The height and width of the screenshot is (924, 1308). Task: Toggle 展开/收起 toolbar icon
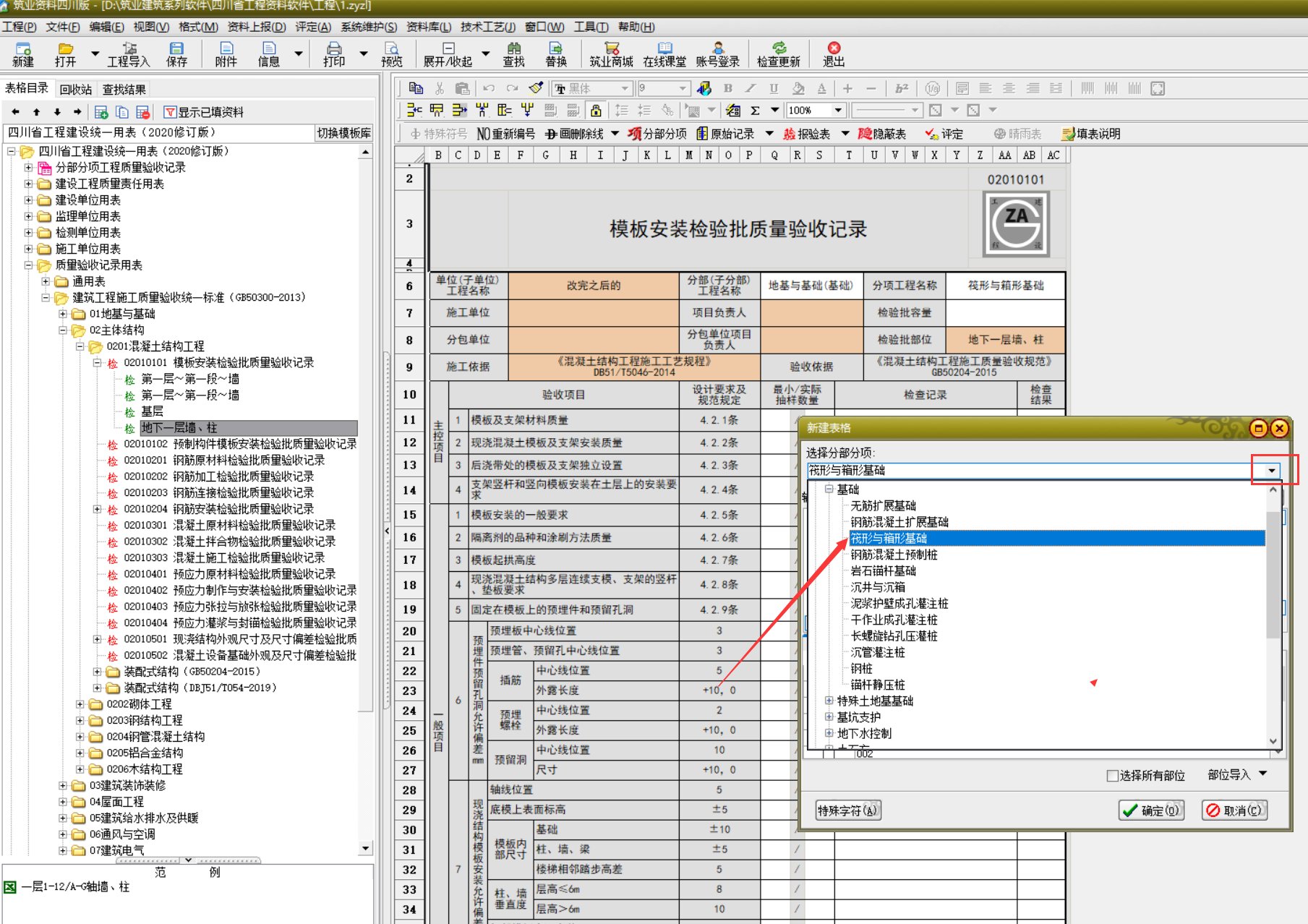tap(448, 54)
